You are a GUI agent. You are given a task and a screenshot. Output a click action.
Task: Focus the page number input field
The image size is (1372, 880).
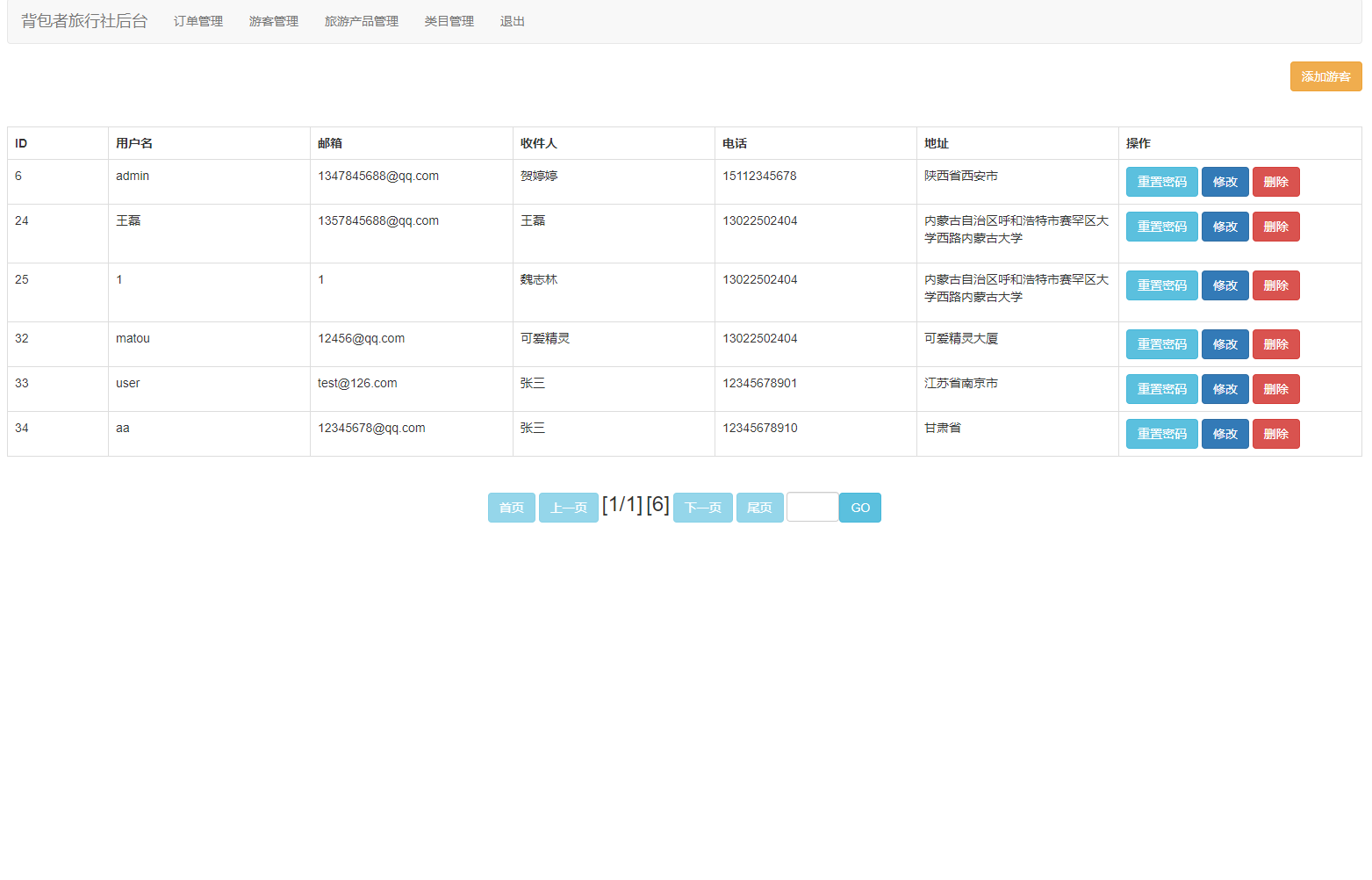pyautogui.click(x=812, y=508)
